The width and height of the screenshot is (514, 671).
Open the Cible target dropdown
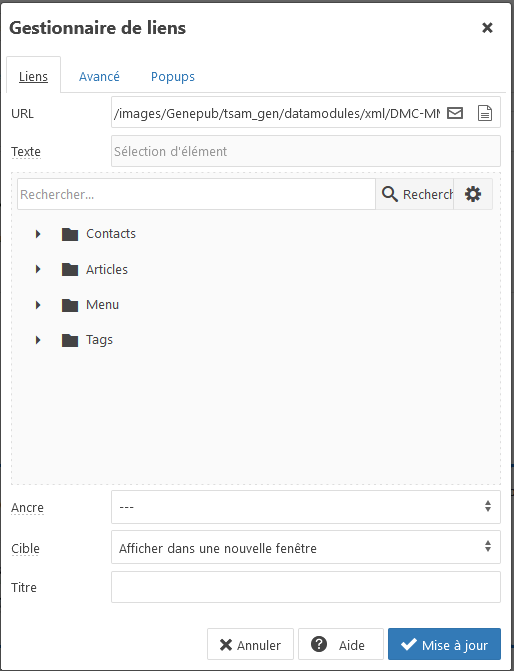(x=306, y=547)
